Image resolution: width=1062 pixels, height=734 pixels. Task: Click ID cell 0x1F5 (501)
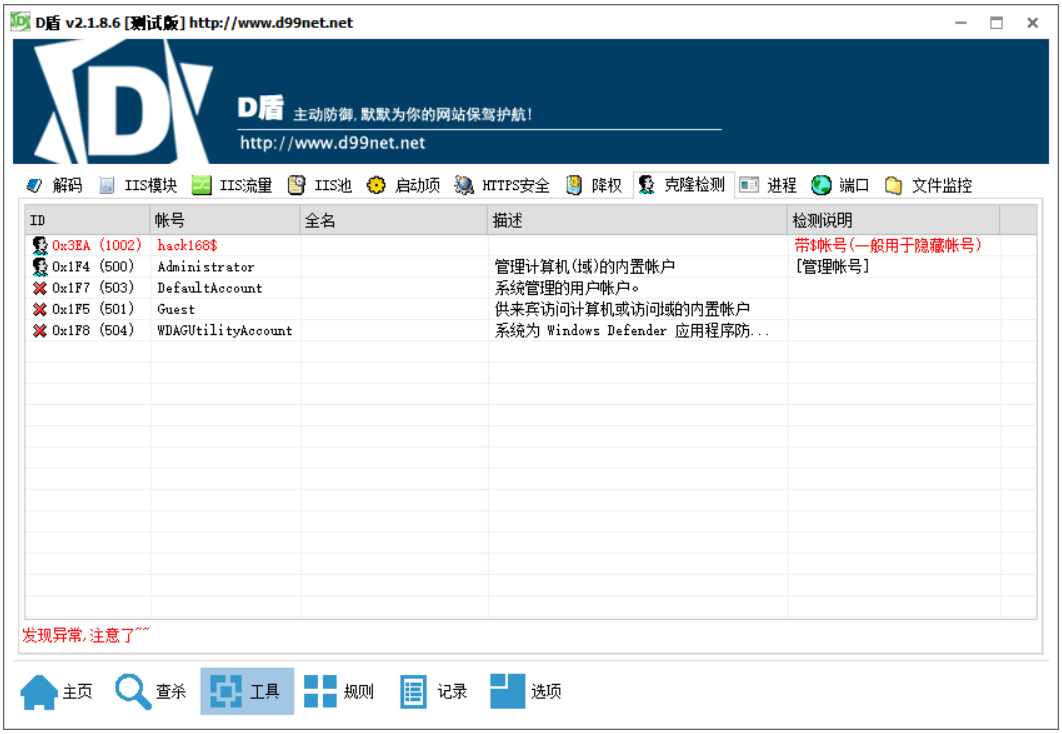tap(93, 309)
